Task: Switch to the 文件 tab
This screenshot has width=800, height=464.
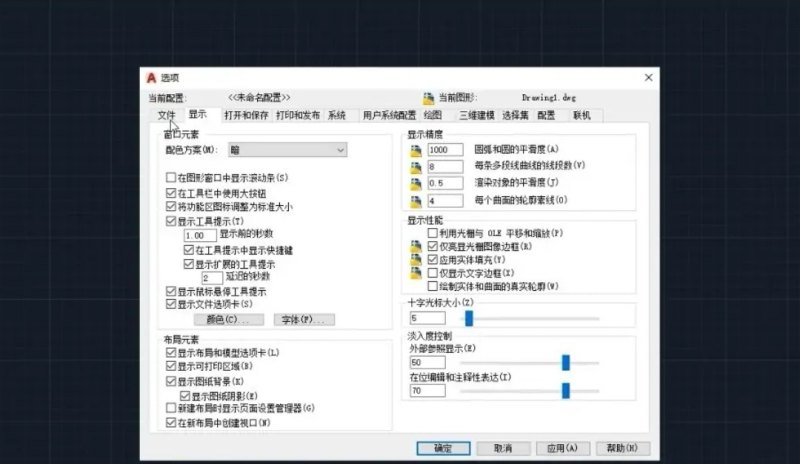Action: click(166, 115)
